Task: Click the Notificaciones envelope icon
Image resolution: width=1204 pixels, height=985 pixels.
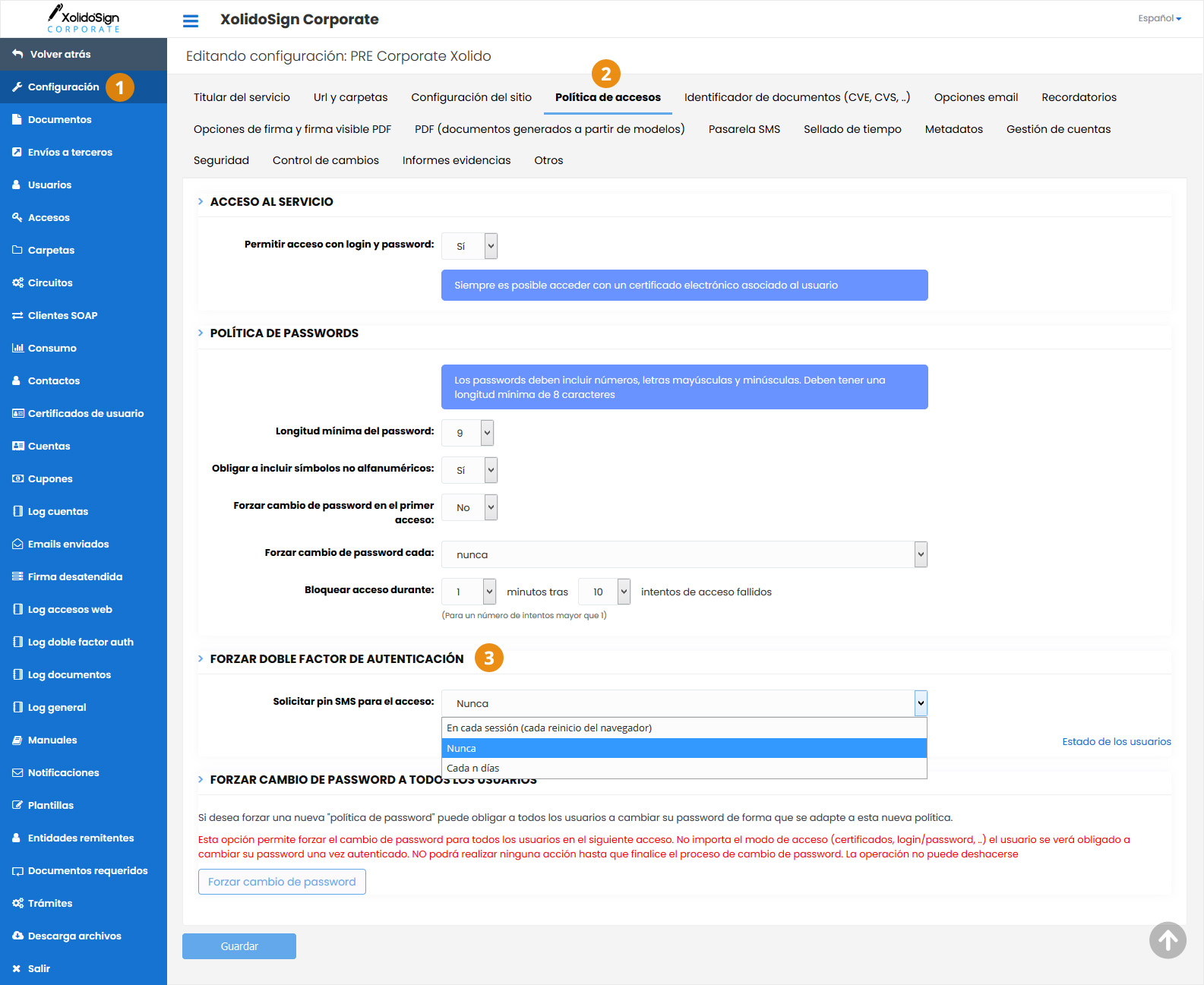Action: 17,772
